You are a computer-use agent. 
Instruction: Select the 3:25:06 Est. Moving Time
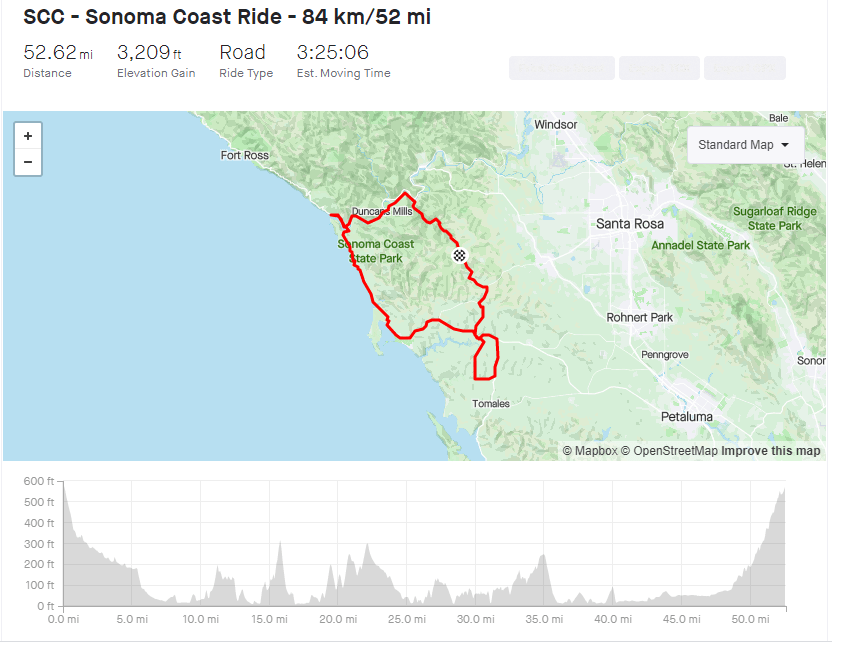tap(333, 53)
